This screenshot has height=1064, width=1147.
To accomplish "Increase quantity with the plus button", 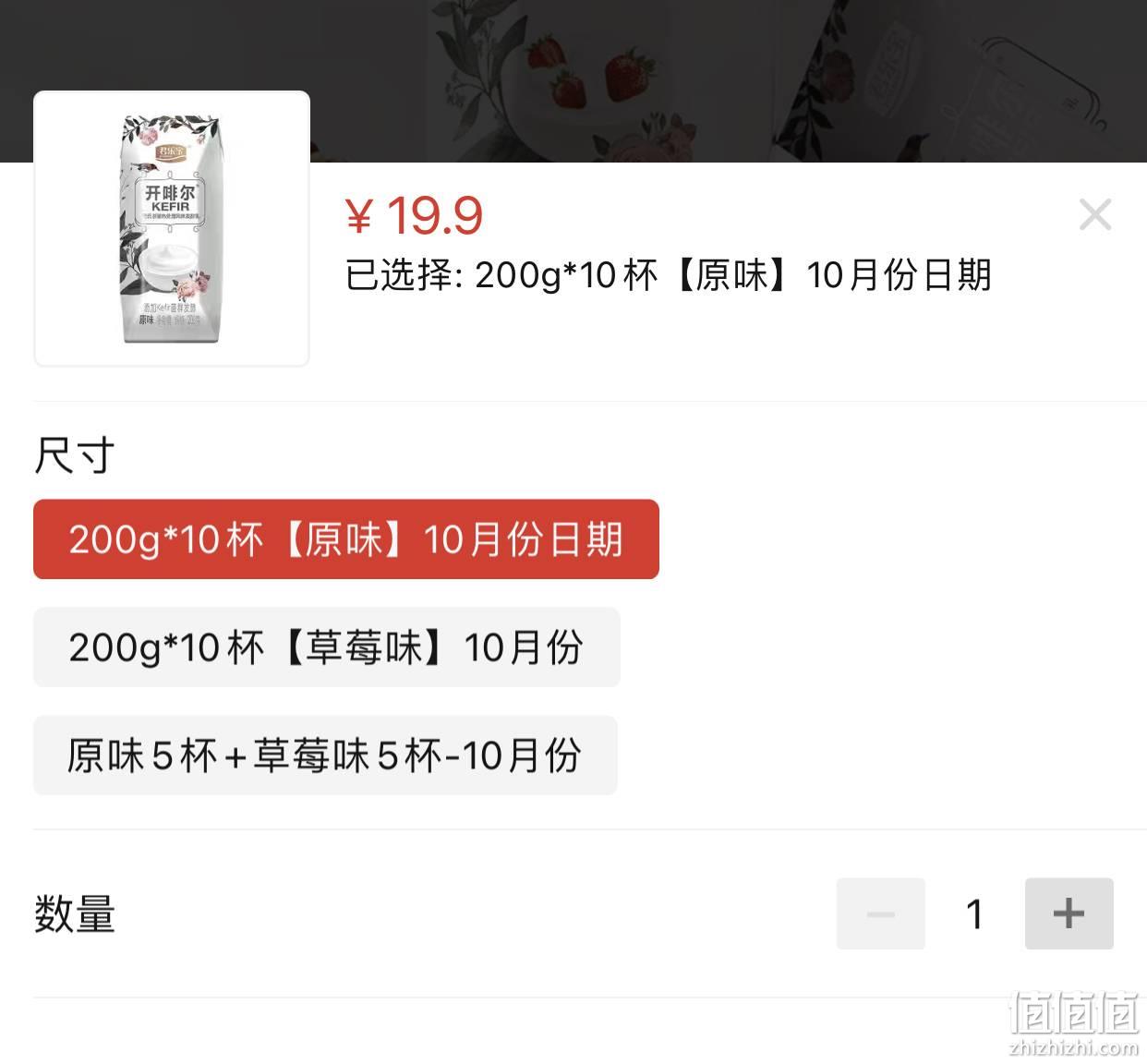I will coord(1069,913).
